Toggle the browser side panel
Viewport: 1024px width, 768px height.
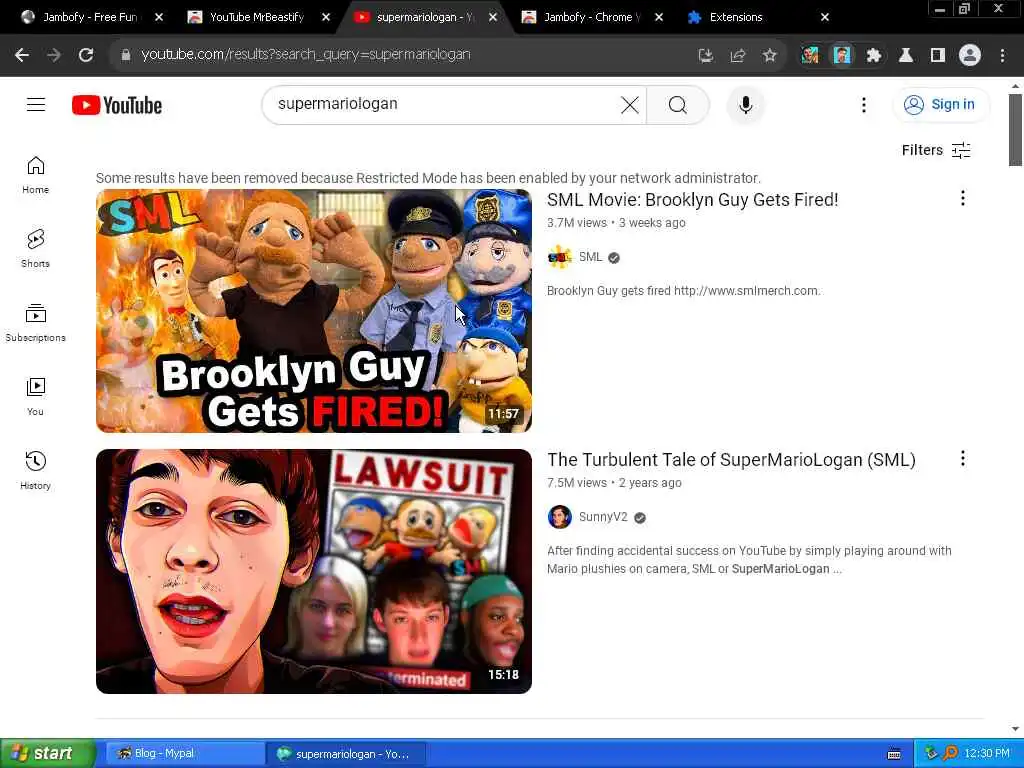click(x=938, y=56)
